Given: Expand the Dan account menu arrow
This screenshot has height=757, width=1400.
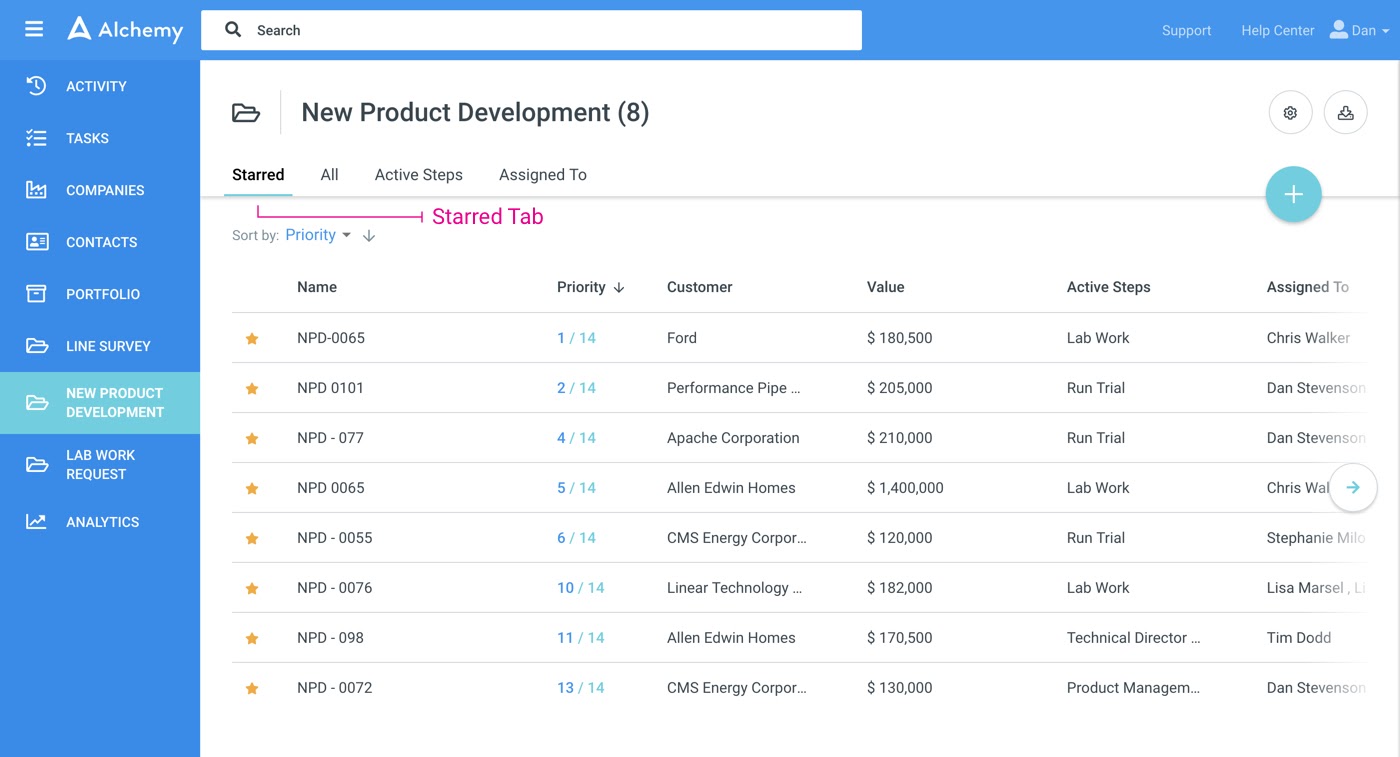Looking at the screenshot, I should [1385, 31].
